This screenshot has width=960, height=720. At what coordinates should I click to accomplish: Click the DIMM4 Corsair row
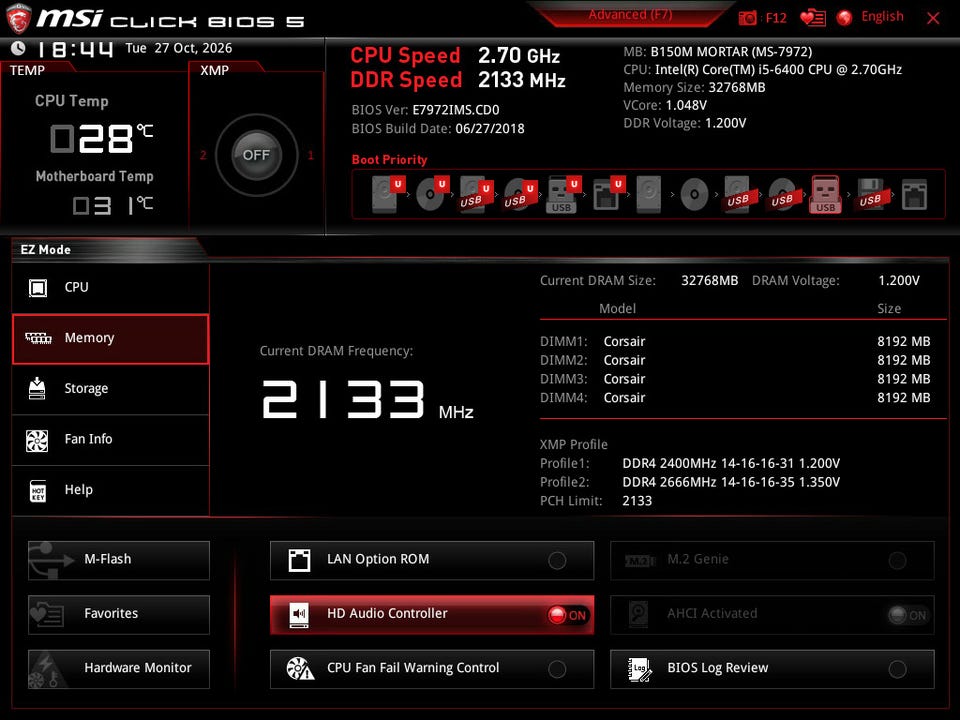tap(735, 398)
